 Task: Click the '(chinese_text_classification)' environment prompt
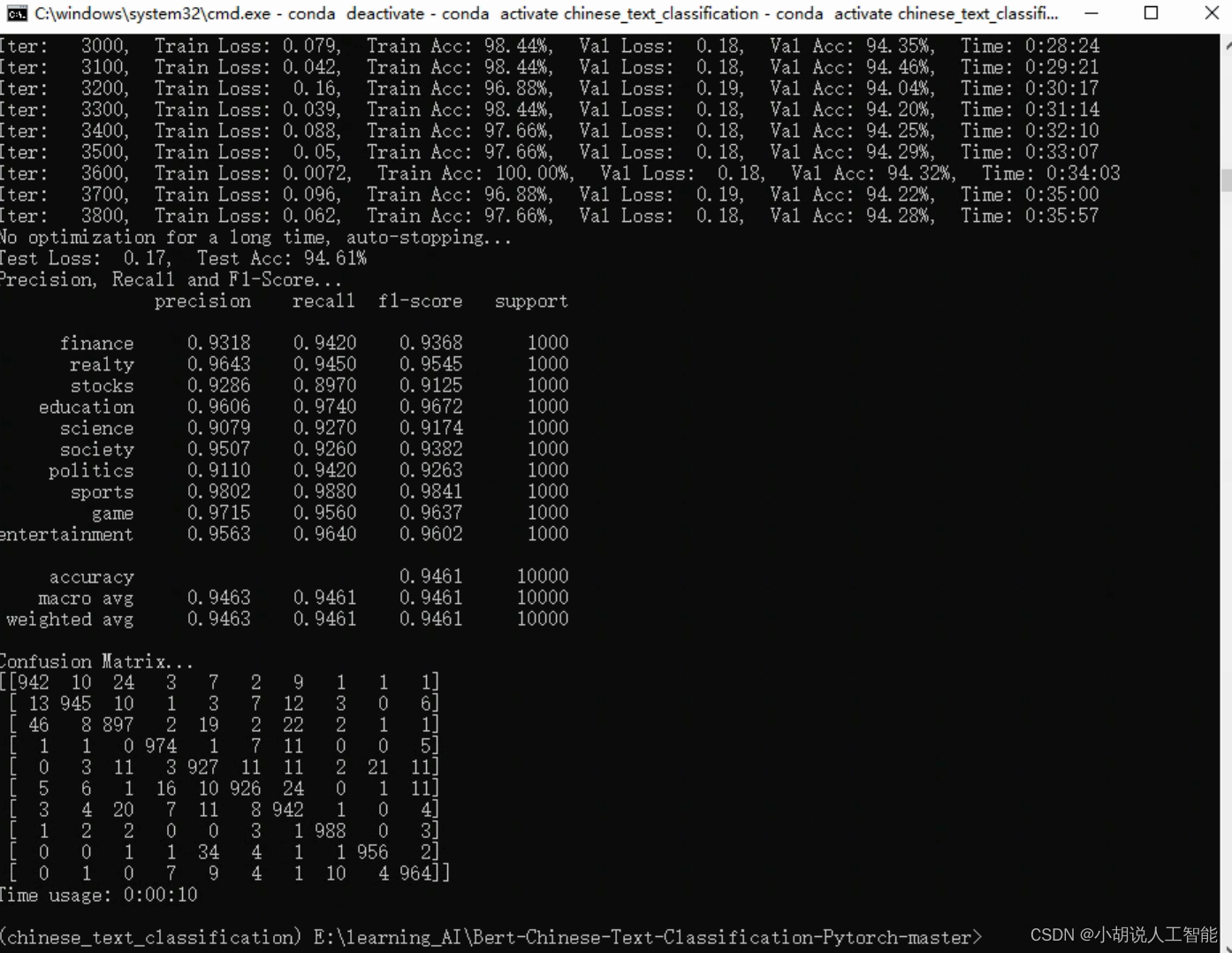[x=150, y=937]
